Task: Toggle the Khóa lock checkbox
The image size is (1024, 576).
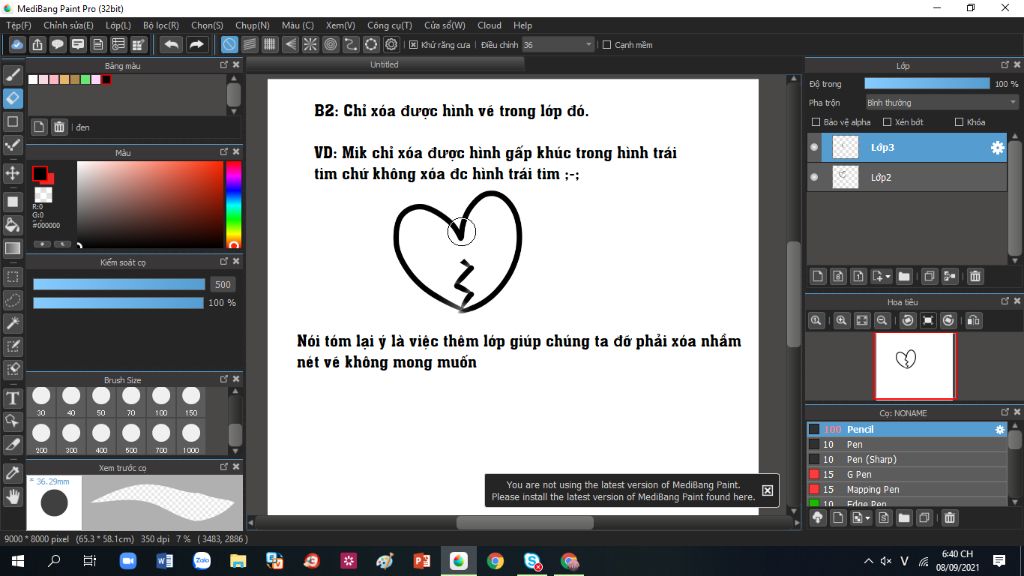Action: 959,122
